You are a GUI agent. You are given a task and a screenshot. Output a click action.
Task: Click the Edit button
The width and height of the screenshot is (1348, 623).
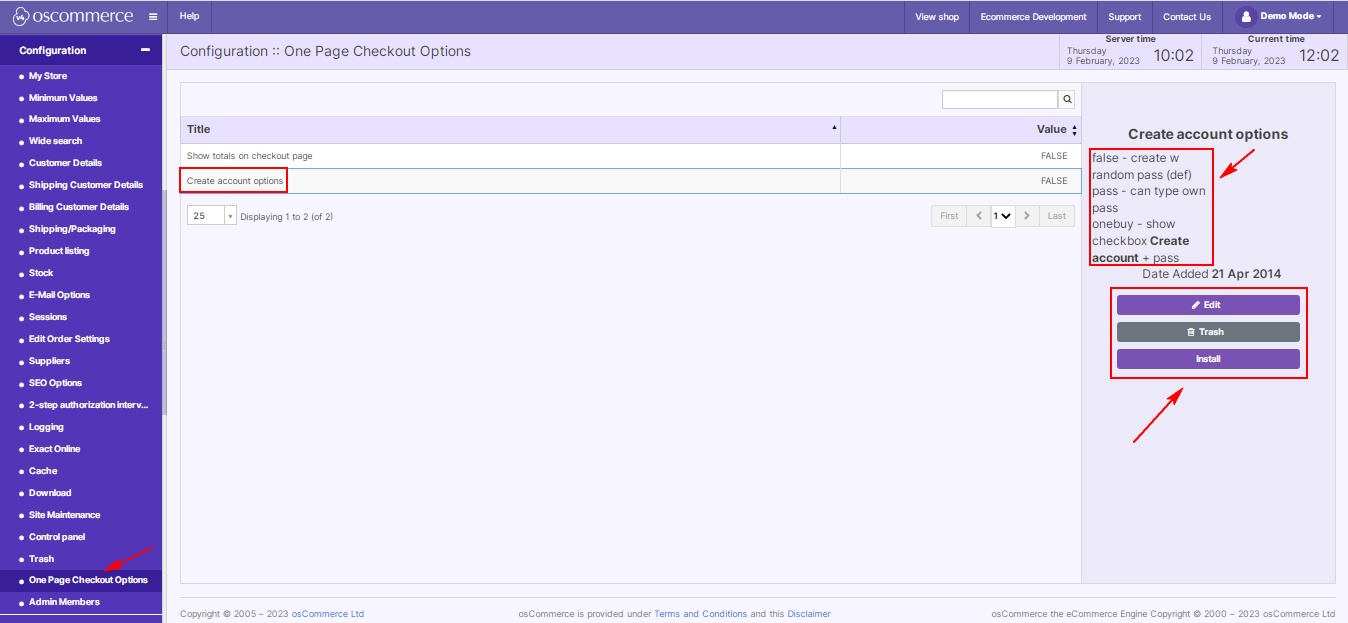point(1208,305)
